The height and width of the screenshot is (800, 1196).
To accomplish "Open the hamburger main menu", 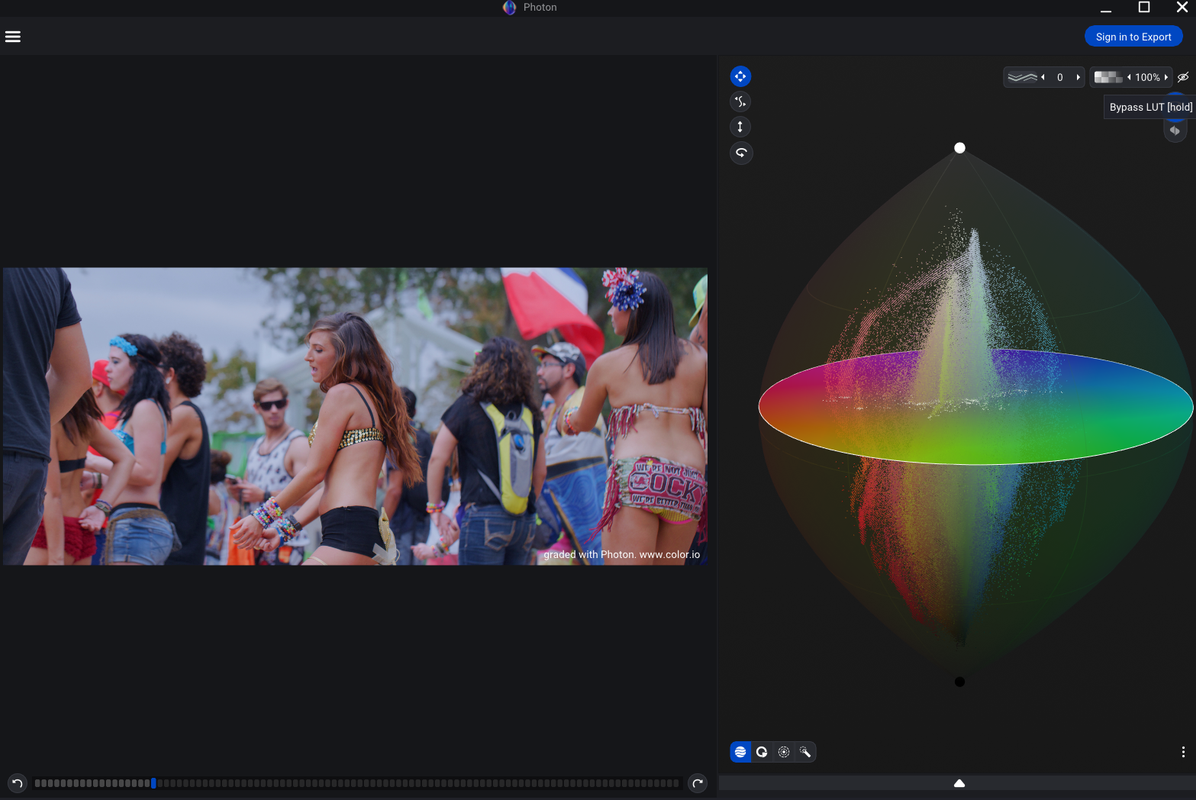I will click(x=13, y=37).
